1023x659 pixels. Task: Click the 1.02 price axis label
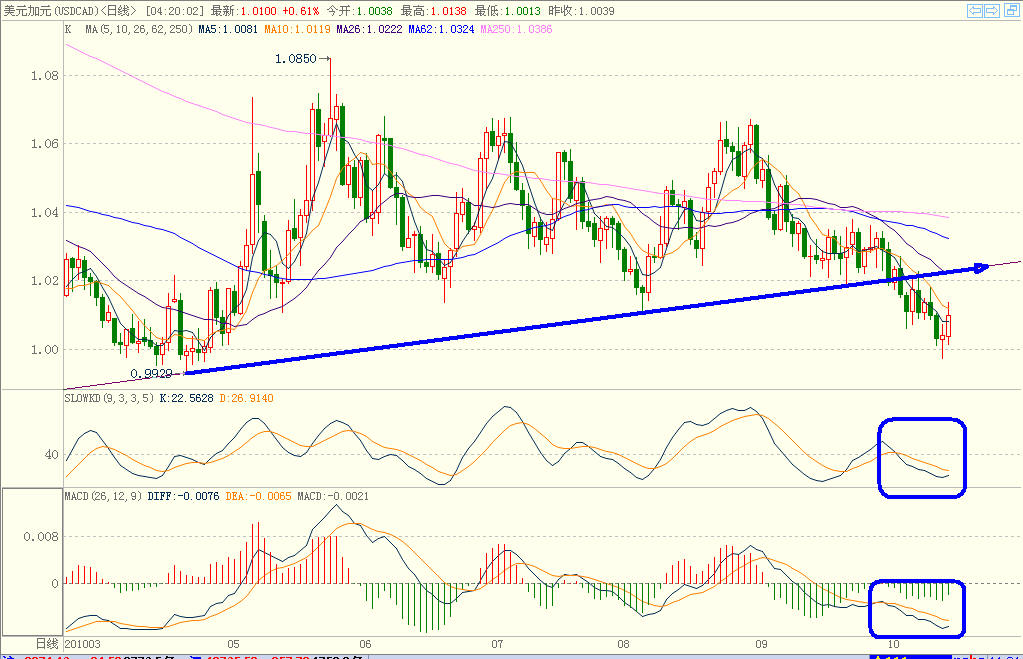point(45,281)
